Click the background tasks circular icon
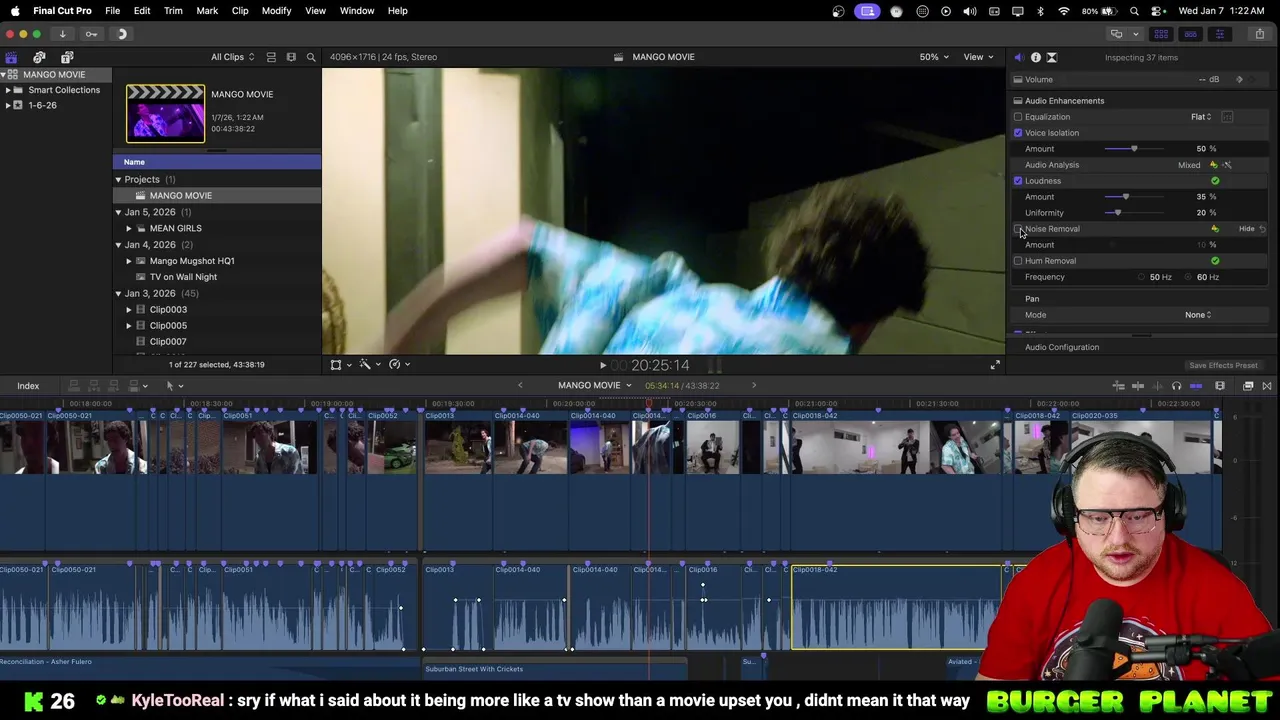1280x720 pixels. 122,34
